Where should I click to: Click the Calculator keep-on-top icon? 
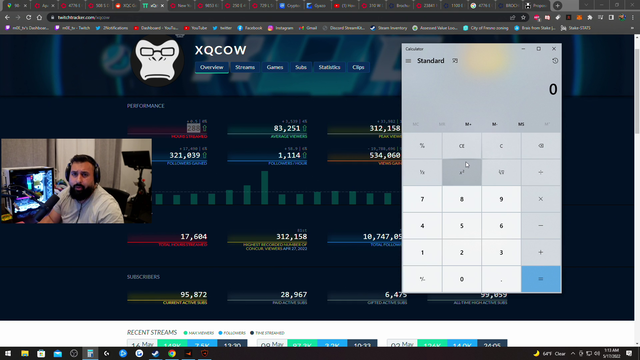[455, 61]
